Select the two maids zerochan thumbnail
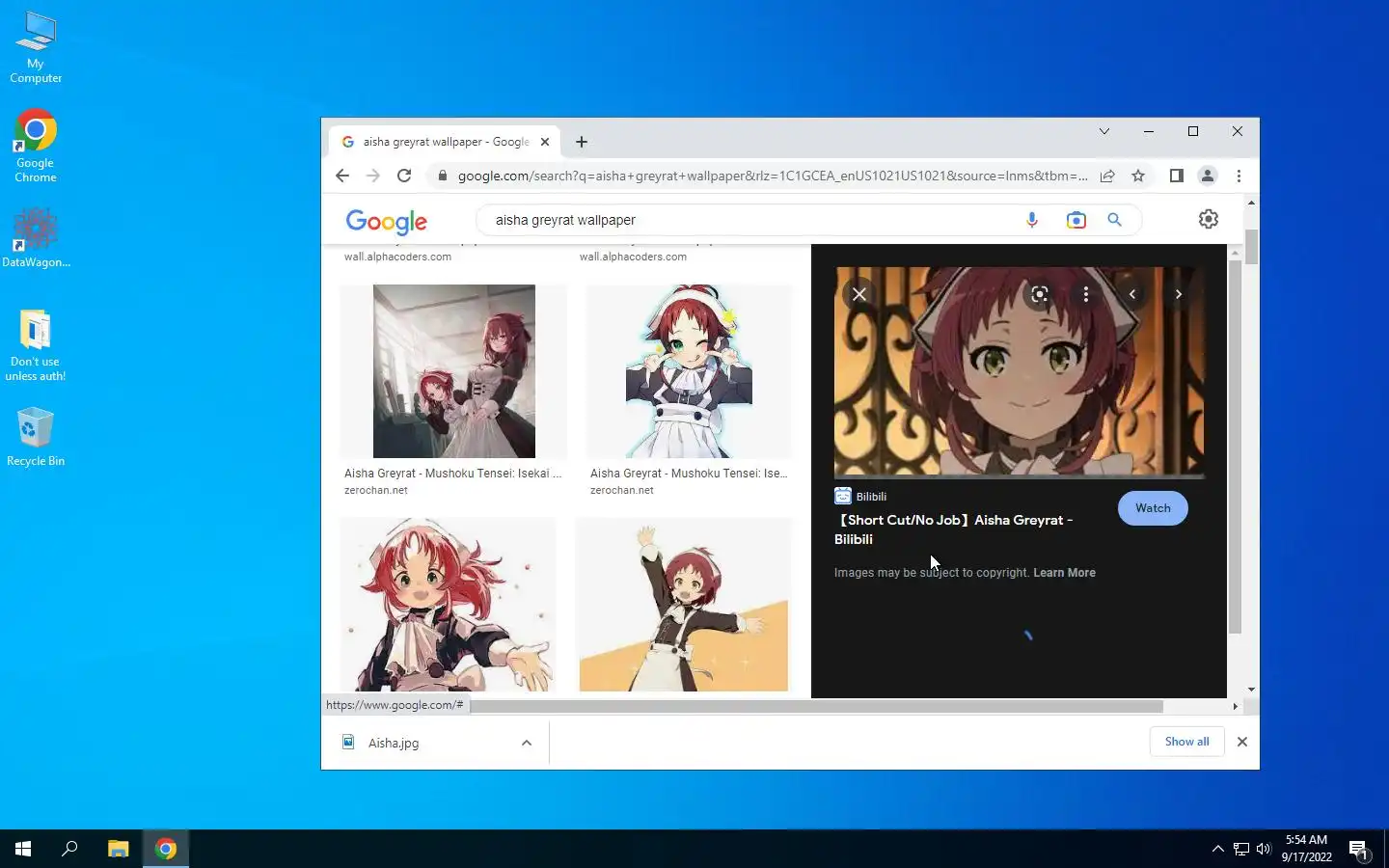The width and height of the screenshot is (1389, 868). tap(453, 371)
